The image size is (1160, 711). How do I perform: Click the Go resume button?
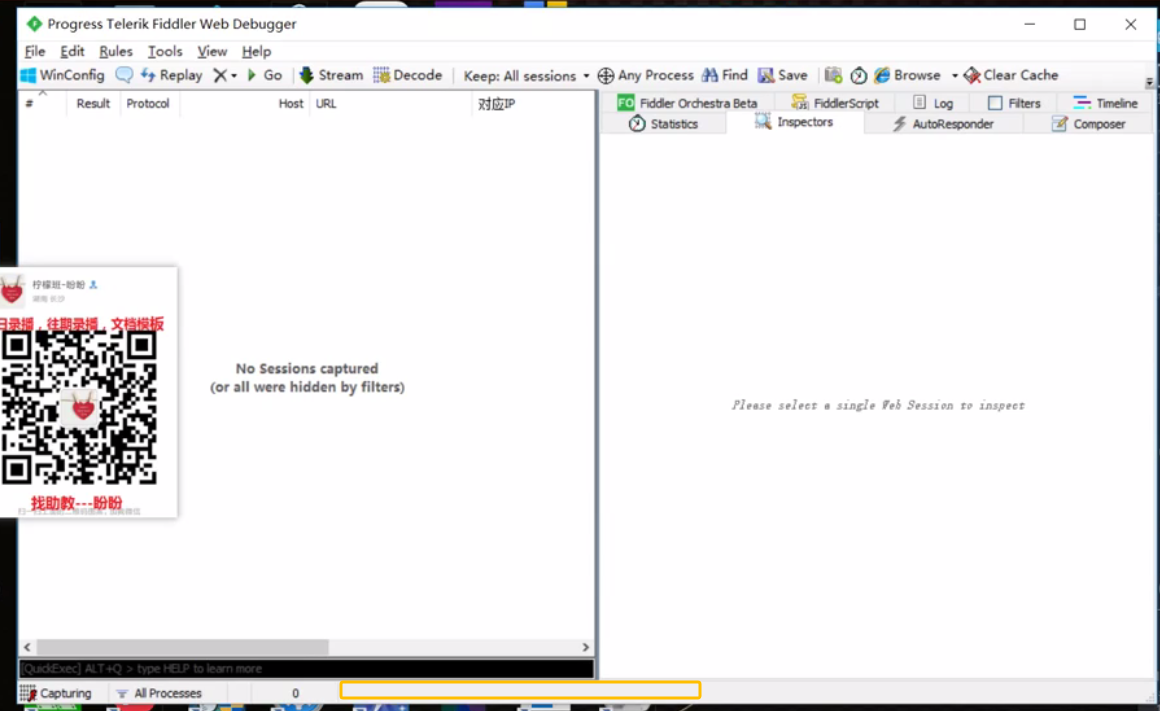(x=264, y=75)
